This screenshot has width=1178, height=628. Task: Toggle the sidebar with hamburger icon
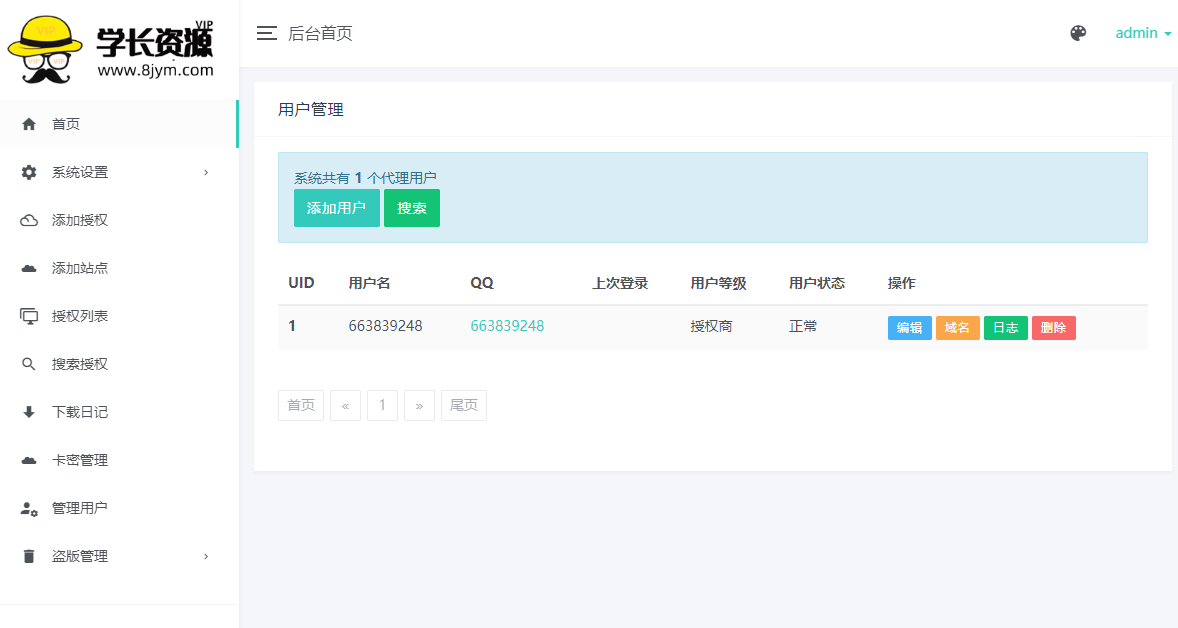(x=266, y=33)
